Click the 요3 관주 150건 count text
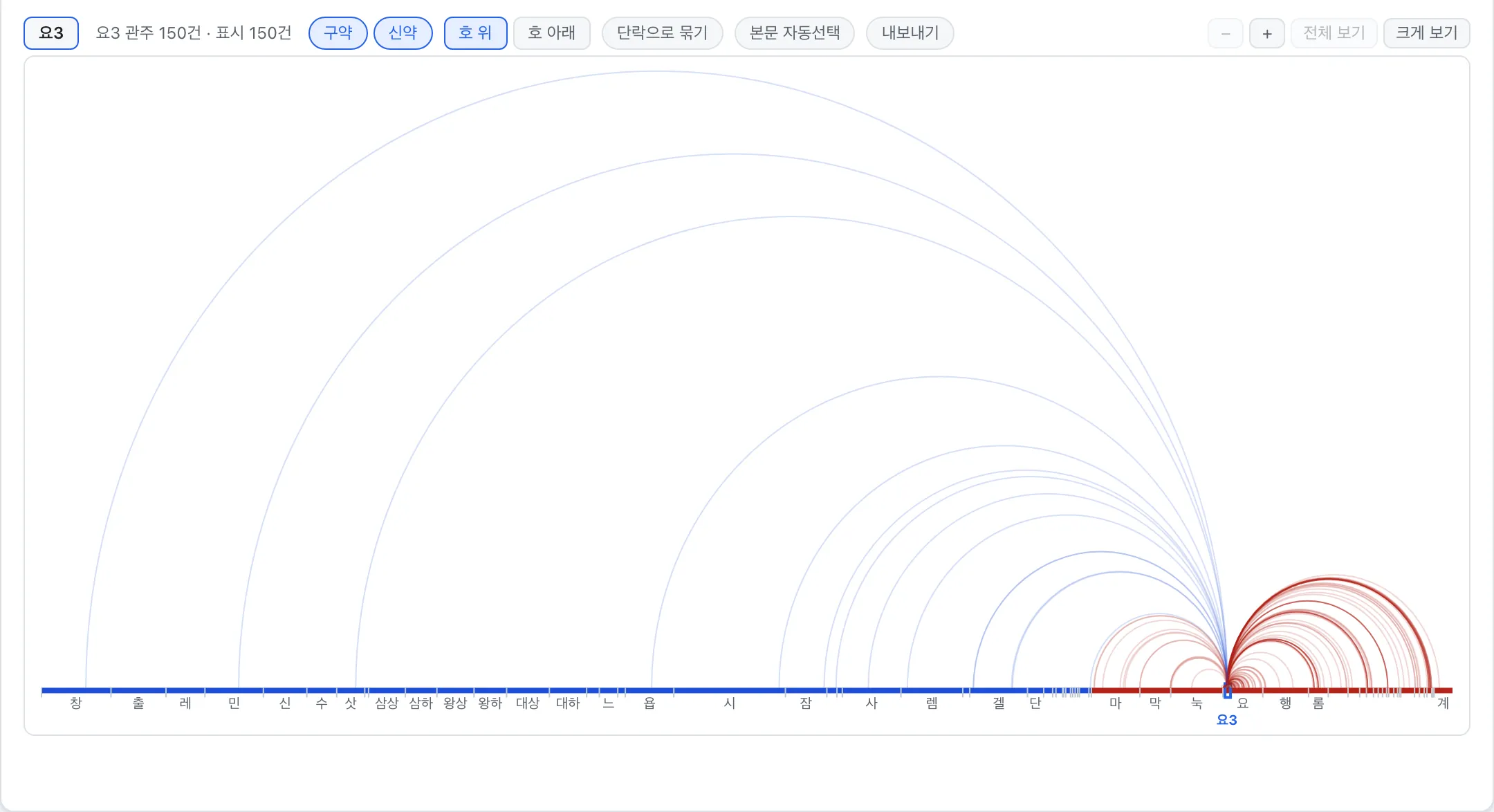This screenshot has width=1494, height=812. coord(148,33)
